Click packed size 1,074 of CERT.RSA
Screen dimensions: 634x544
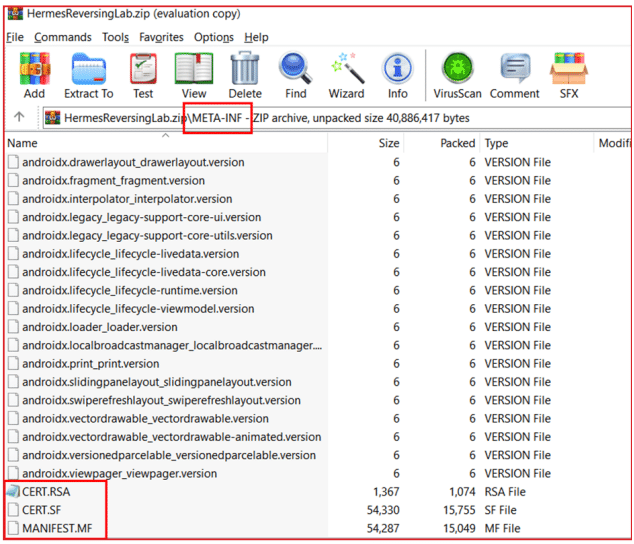(x=462, y=491)
